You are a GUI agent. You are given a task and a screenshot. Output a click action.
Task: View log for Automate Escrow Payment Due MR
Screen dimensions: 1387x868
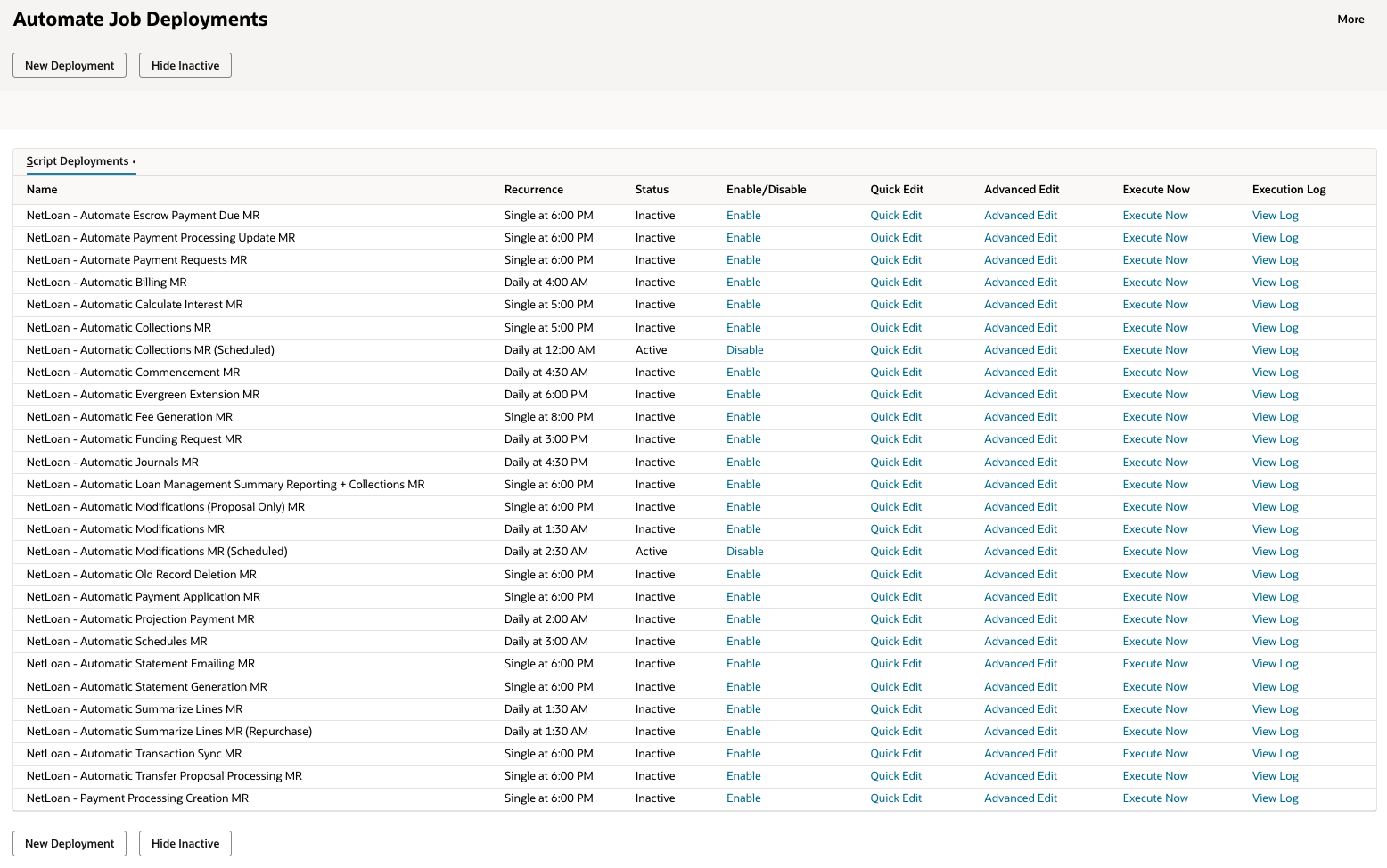pyautogui.click(x=1275, y=216)
